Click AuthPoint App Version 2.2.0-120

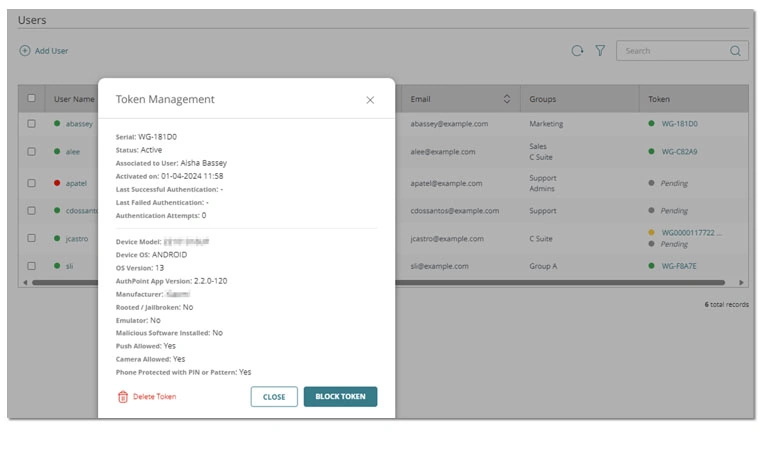pos(211,281)
